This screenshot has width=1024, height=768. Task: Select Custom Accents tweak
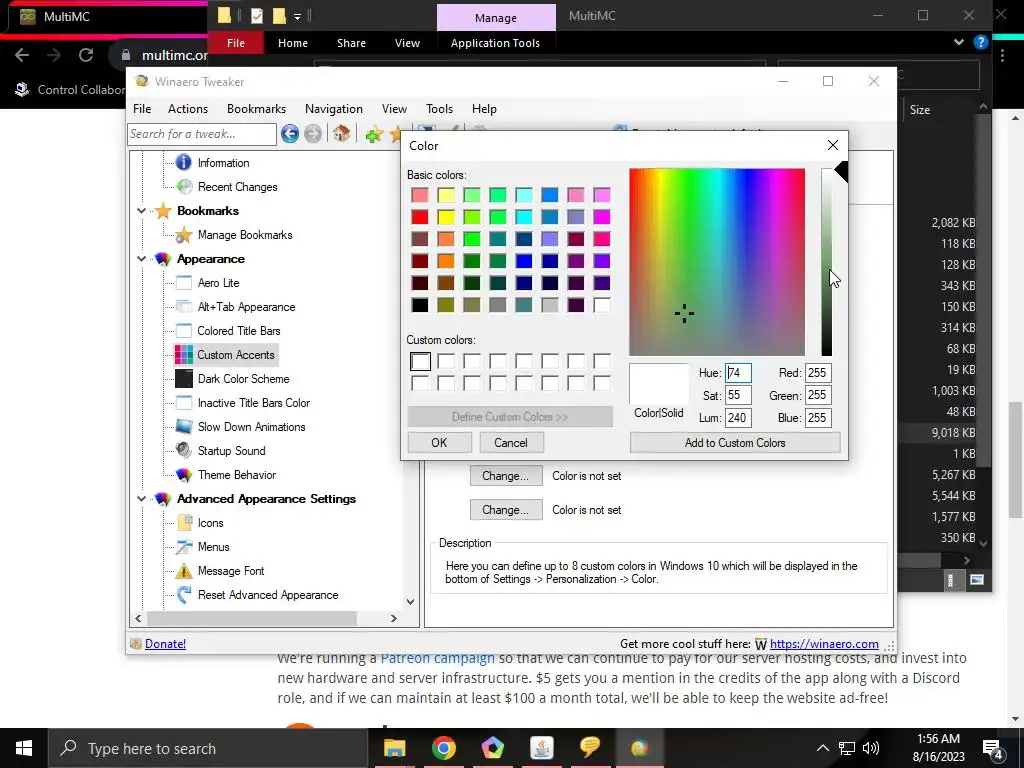[235, 355]
